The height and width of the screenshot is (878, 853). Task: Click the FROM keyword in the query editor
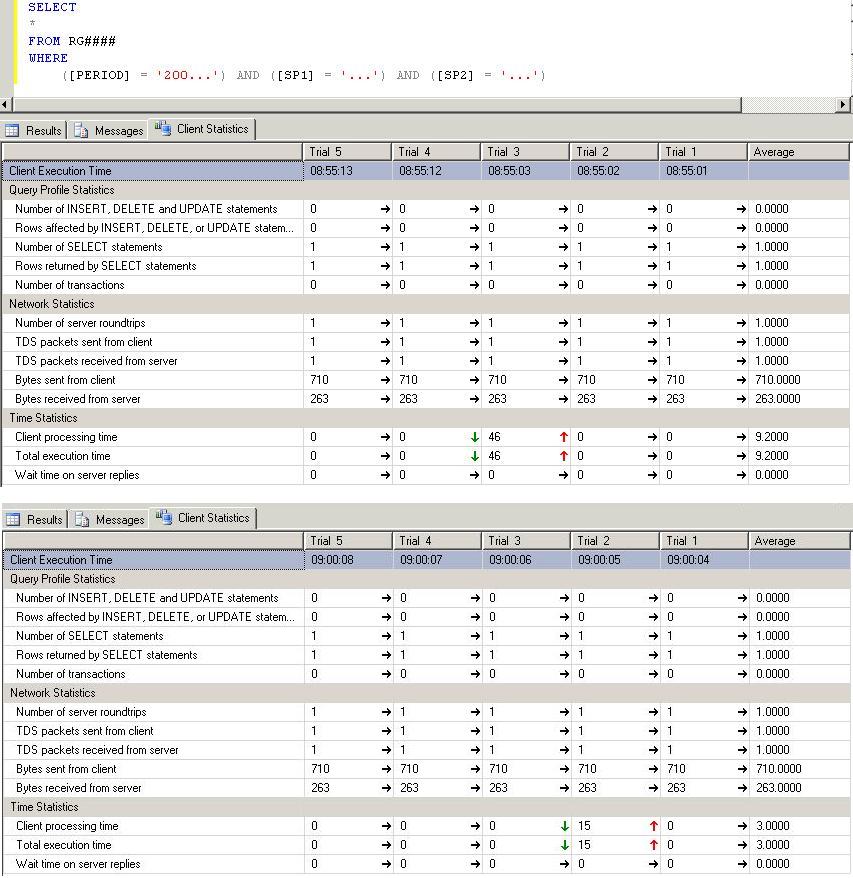coord(44,41)
